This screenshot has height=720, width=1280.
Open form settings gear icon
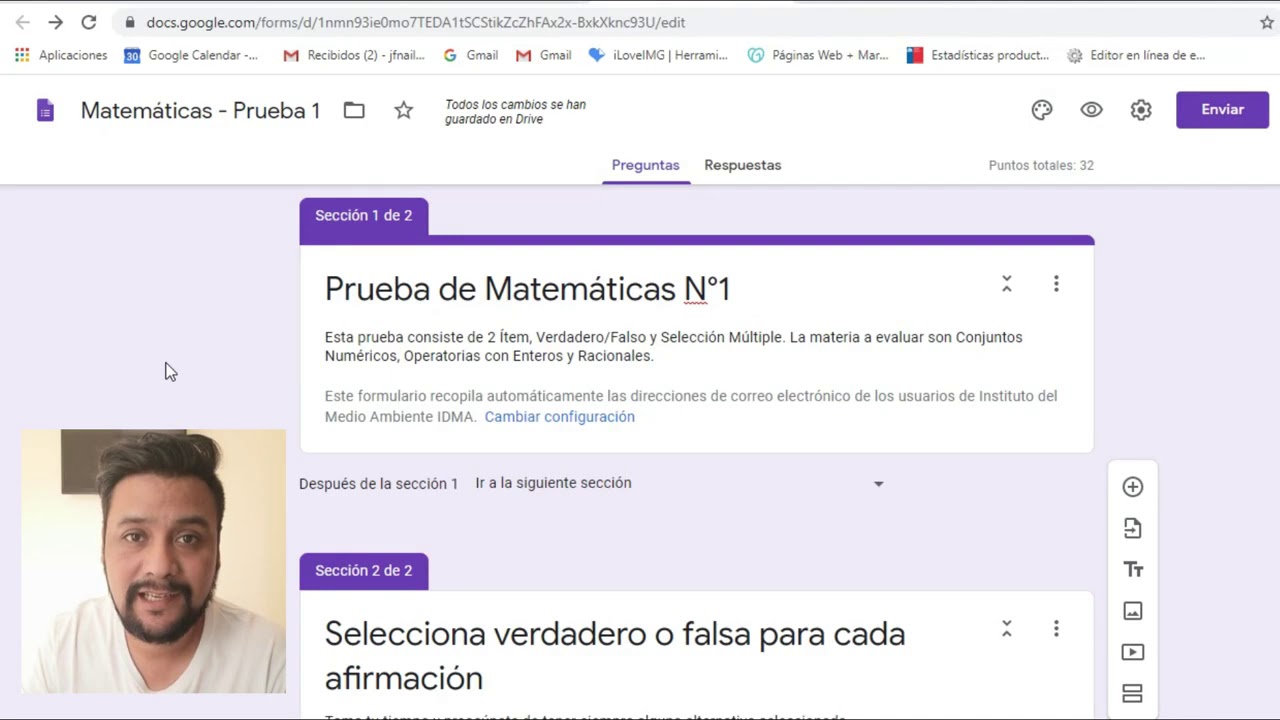1141,110
